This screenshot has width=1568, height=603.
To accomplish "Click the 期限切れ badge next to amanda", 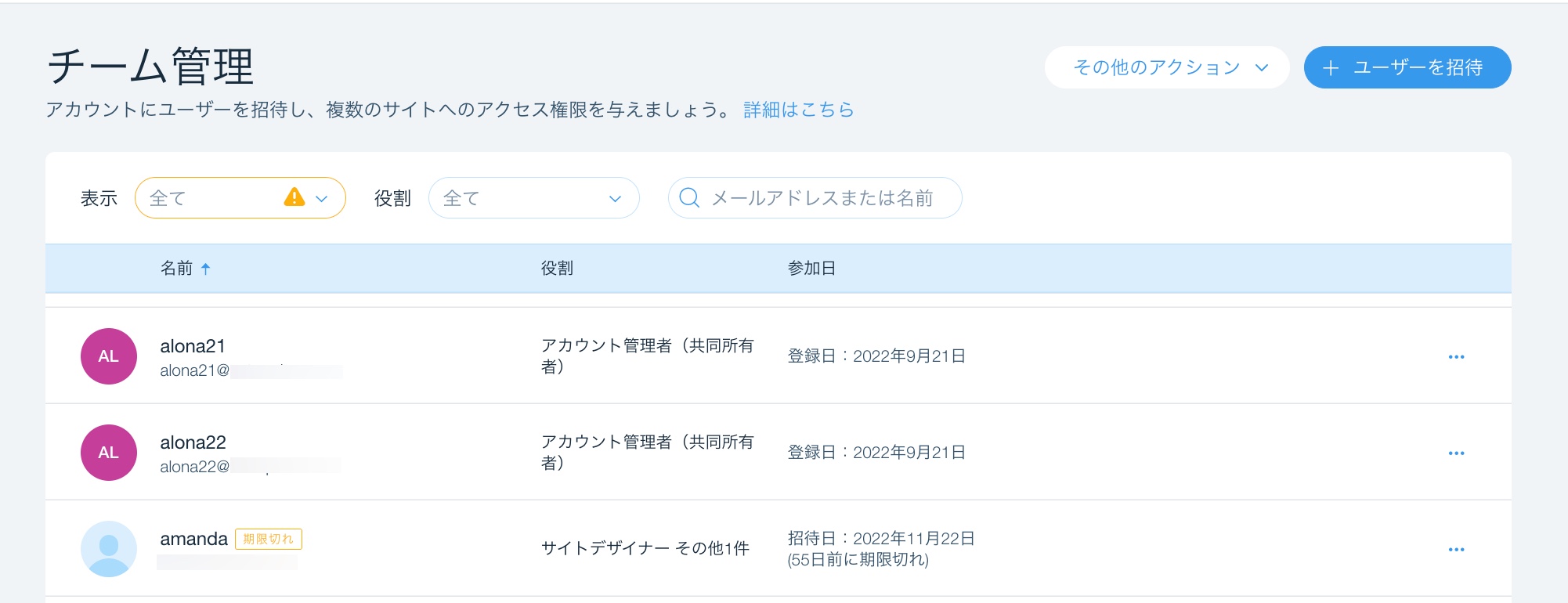I will pos(269,539).
